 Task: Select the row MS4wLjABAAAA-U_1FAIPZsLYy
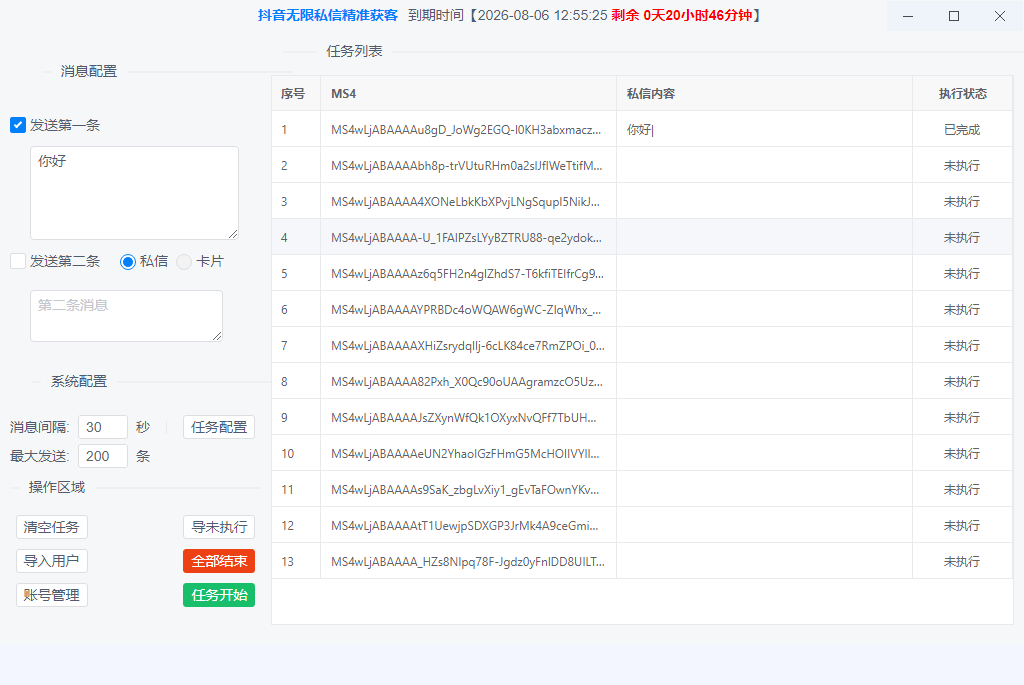(642, 237)
